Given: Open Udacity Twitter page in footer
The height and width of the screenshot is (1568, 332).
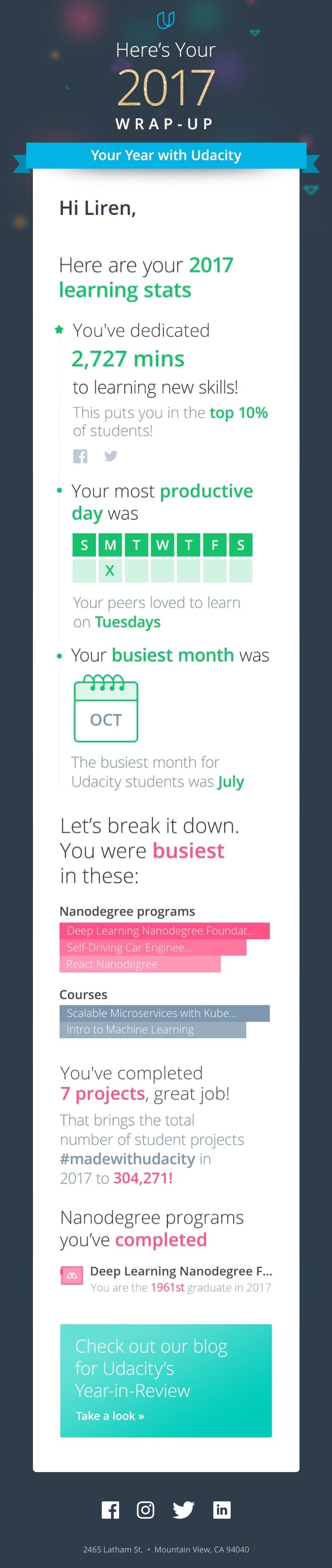Looking at the screenshot, I should (x=184, y=1510).
